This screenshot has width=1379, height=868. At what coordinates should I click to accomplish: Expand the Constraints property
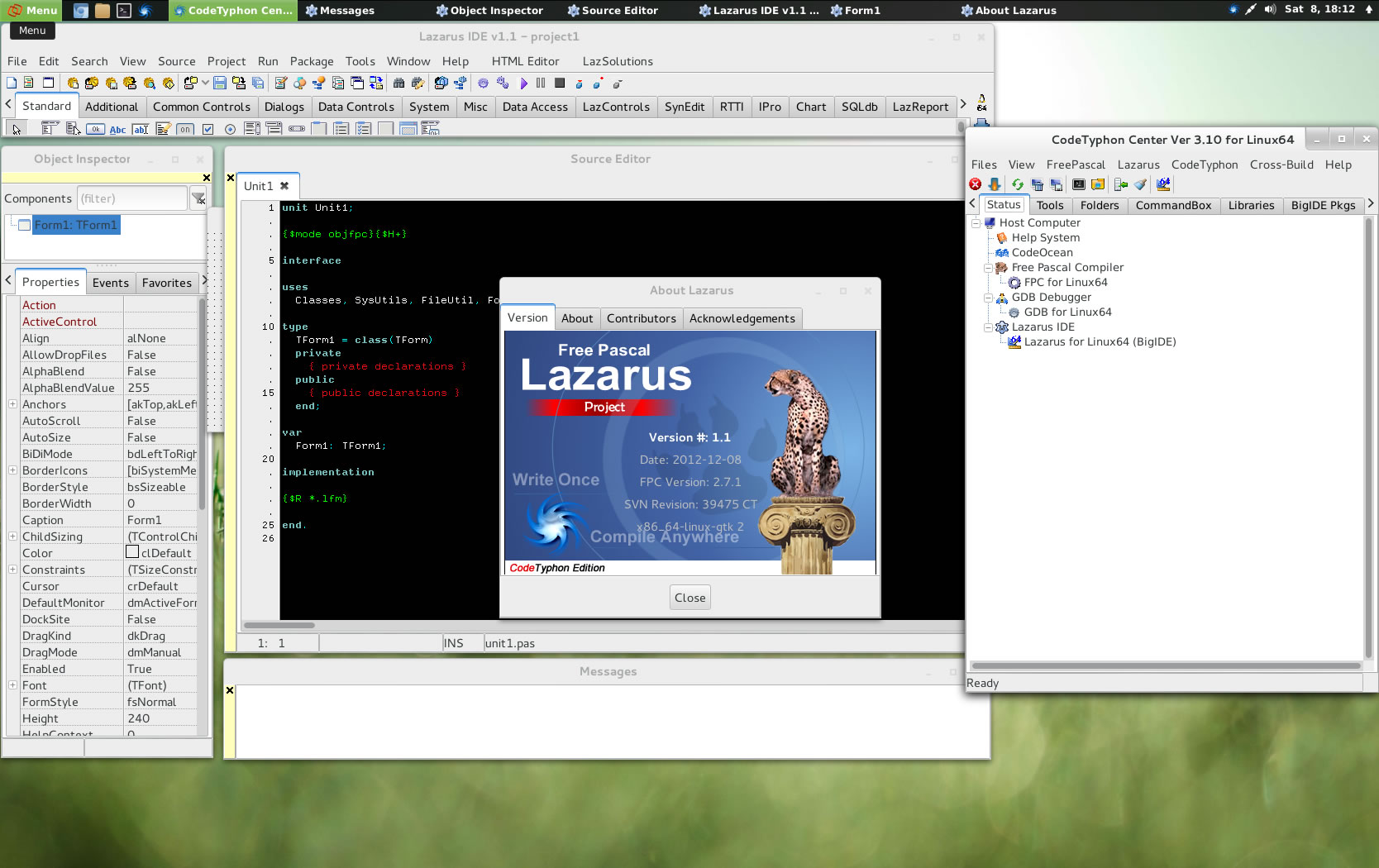(12, 570)
